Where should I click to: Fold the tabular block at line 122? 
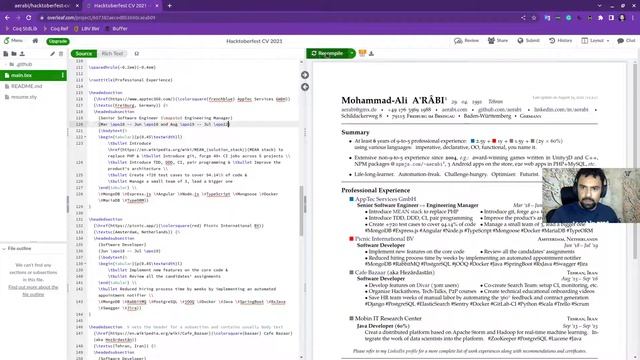[85, 137]
